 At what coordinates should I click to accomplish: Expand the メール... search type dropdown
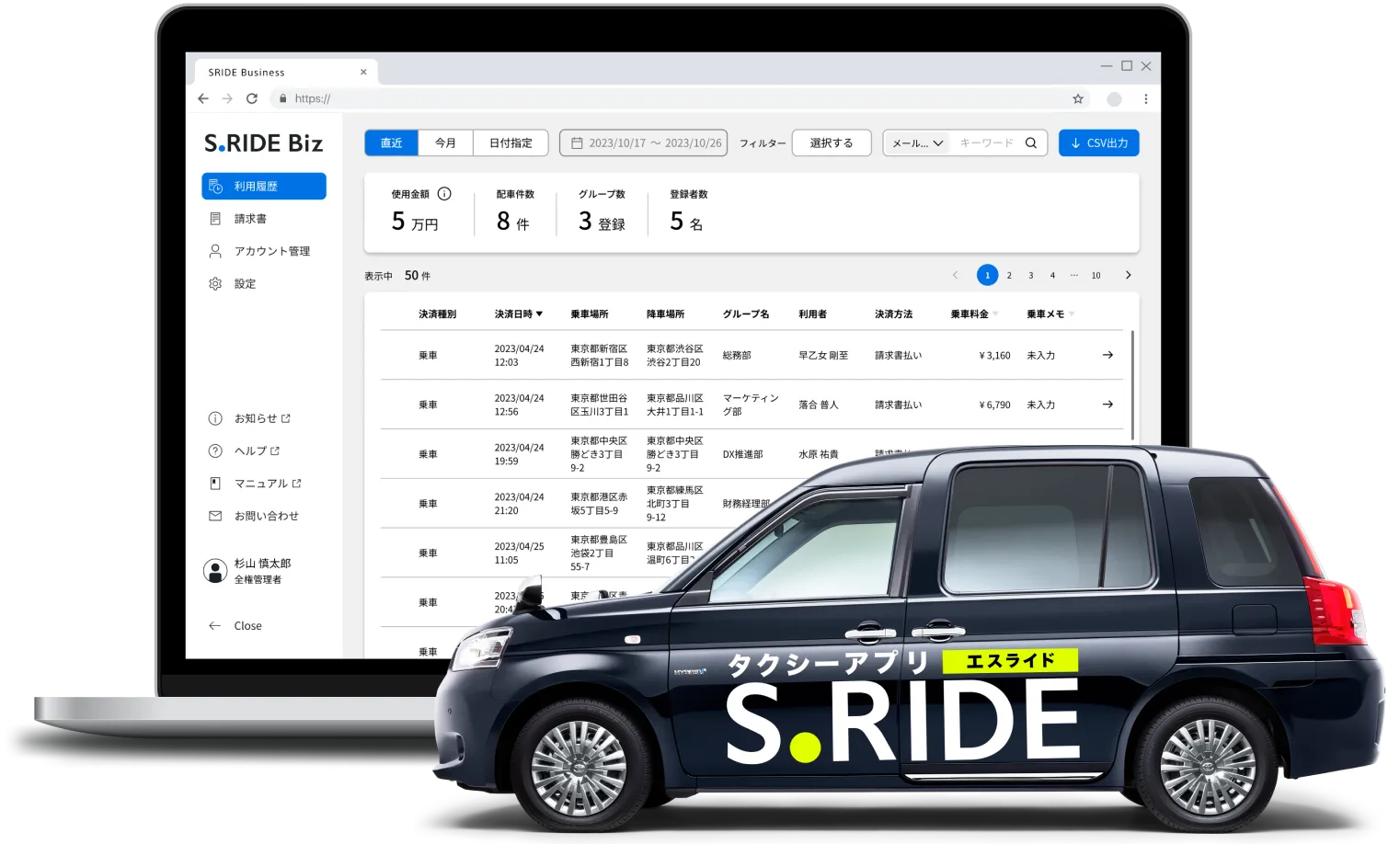coord(918,143)
